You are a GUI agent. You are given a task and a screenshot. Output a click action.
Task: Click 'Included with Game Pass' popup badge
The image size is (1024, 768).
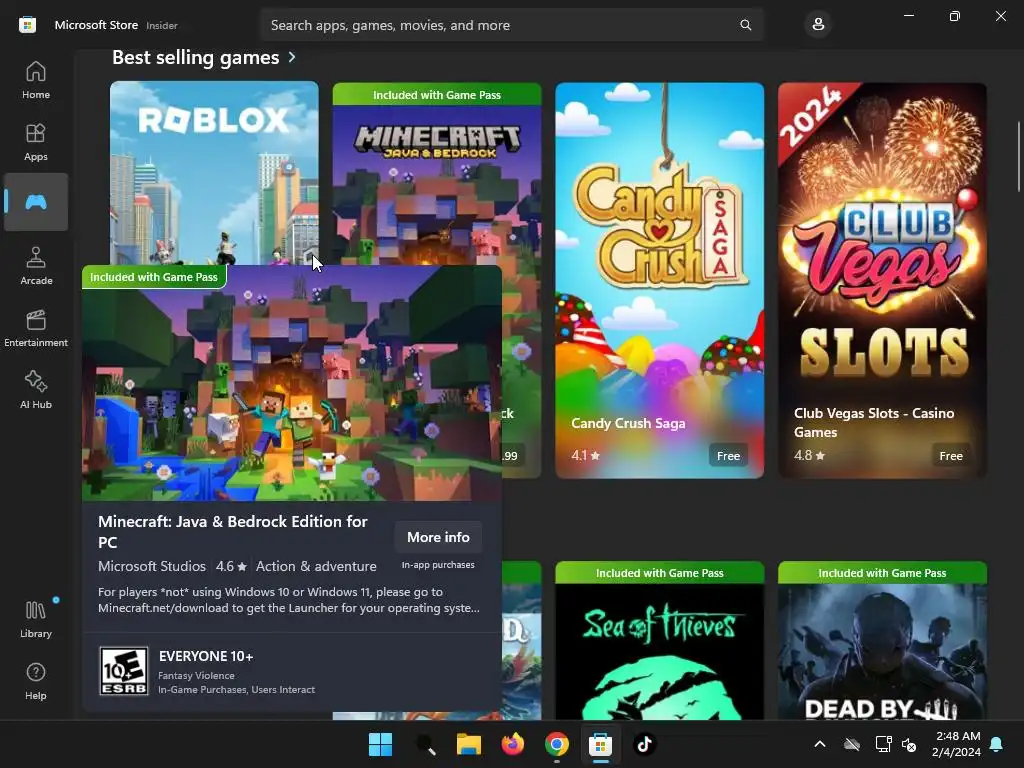click(x=154, y=277)
